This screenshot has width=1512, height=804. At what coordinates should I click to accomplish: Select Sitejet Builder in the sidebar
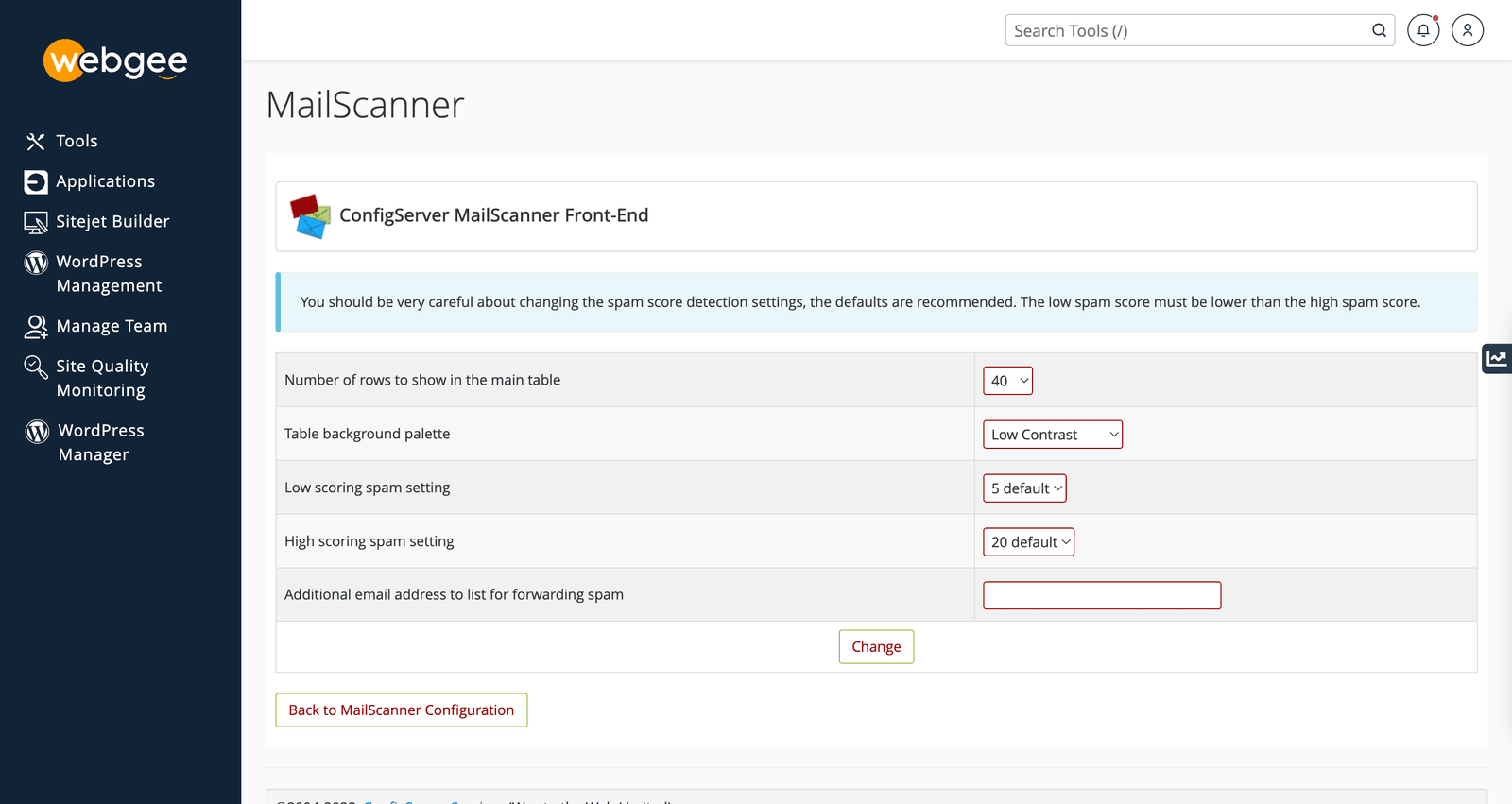tap(112, 222)
